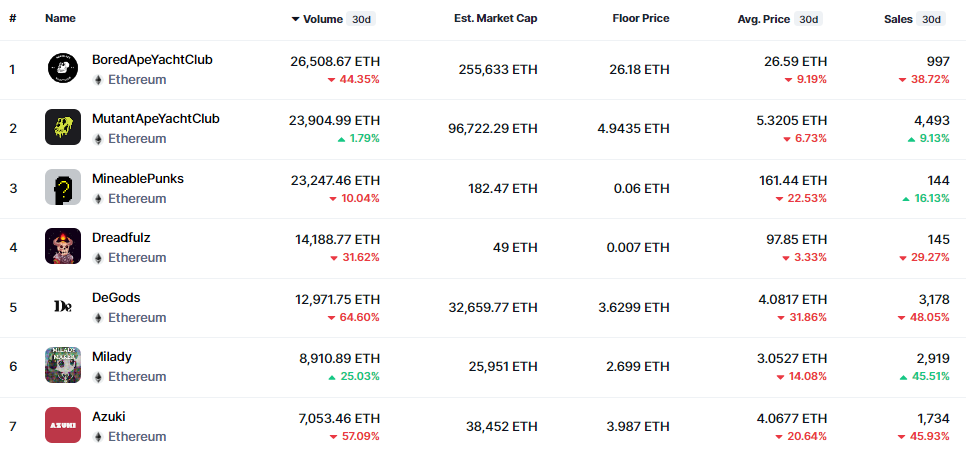Sort by the Name column header
The image size is (966, 456).
[60, 18]
